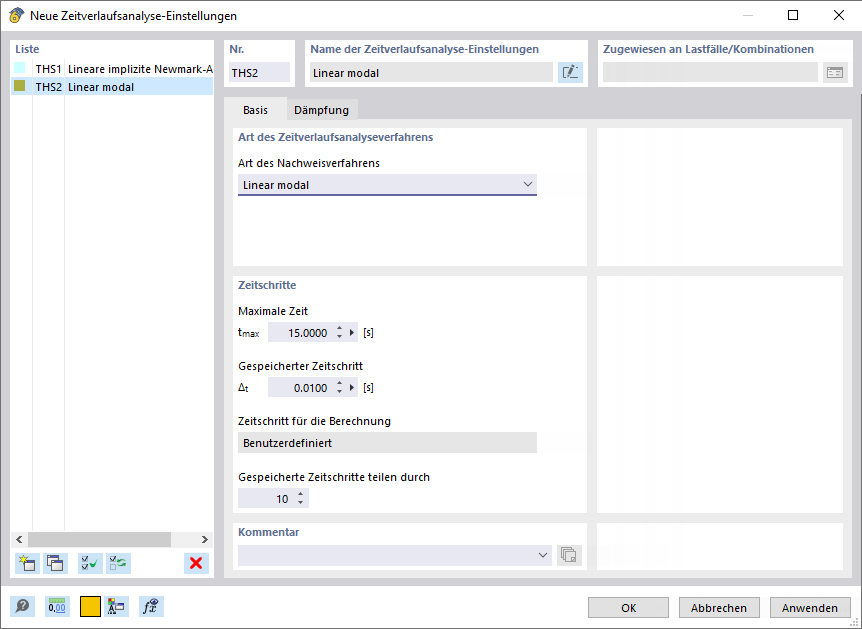This screenshot has height=629, width=862.
Task: Expand the Kommentar dropdown
Action: [543, 555]
